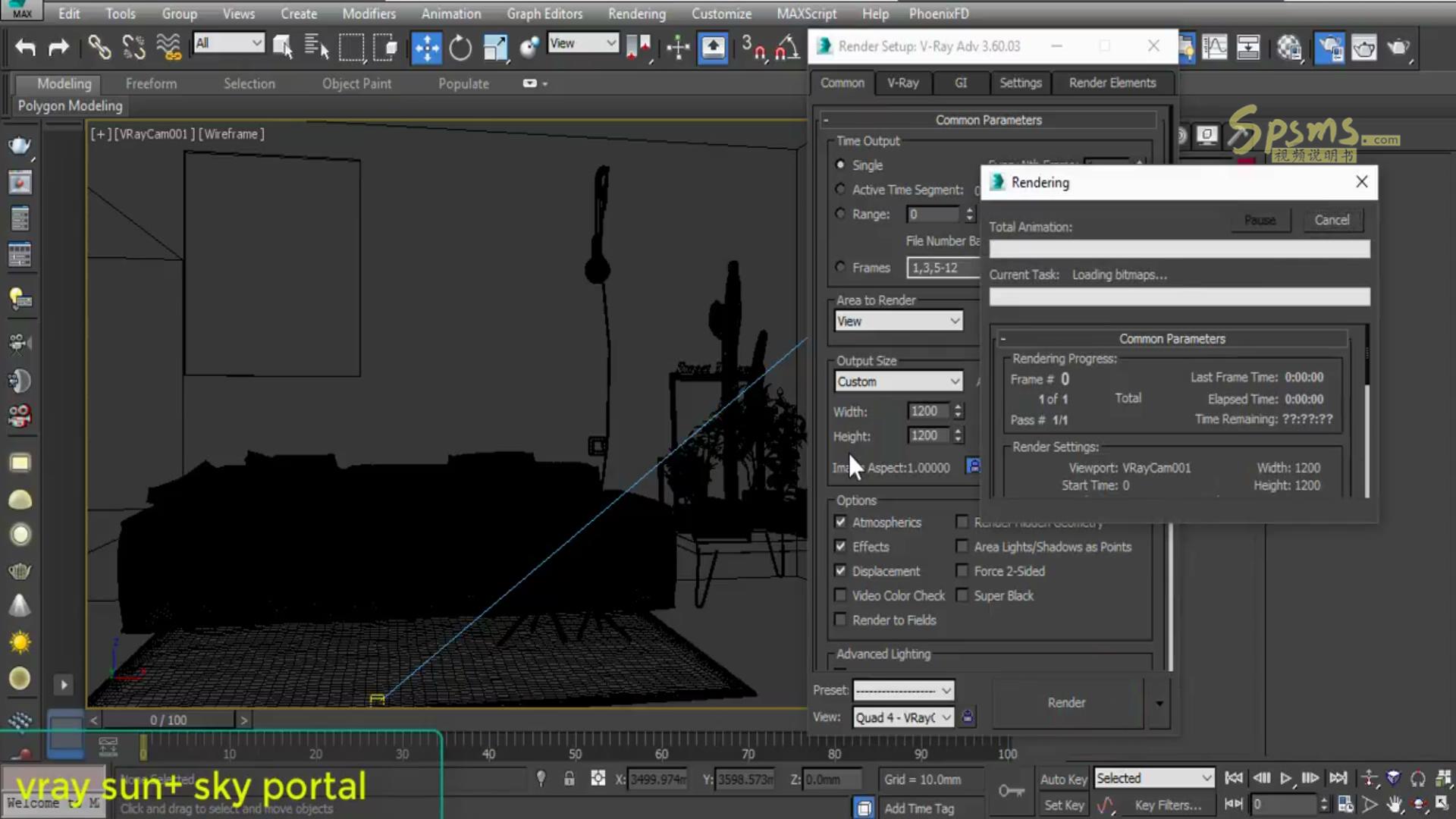Toggle the Displacement checkbox
1456x819 pixels.
point(840,570)
